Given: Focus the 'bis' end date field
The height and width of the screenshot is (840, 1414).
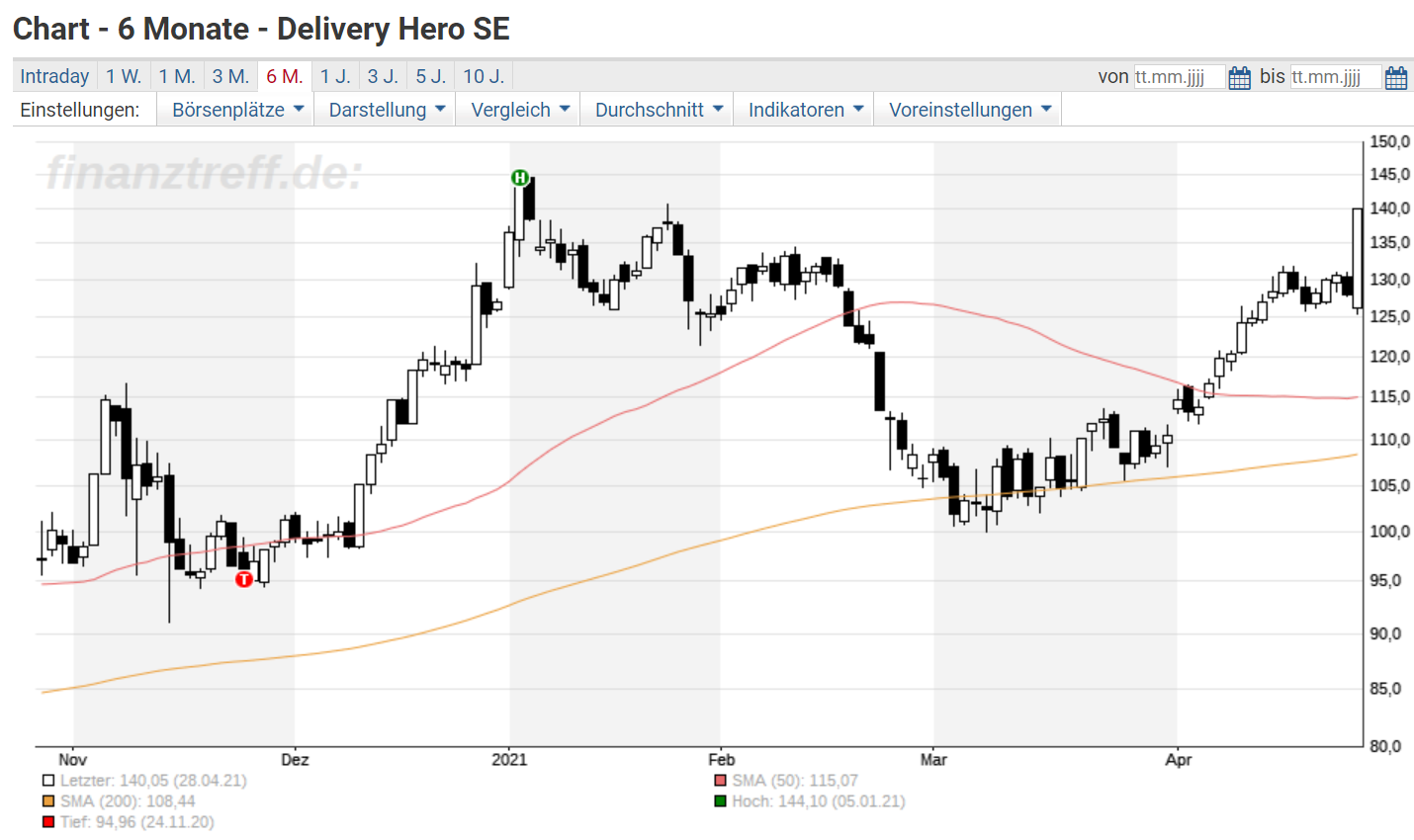Looking at the screenshot, I should [1336, 77].
